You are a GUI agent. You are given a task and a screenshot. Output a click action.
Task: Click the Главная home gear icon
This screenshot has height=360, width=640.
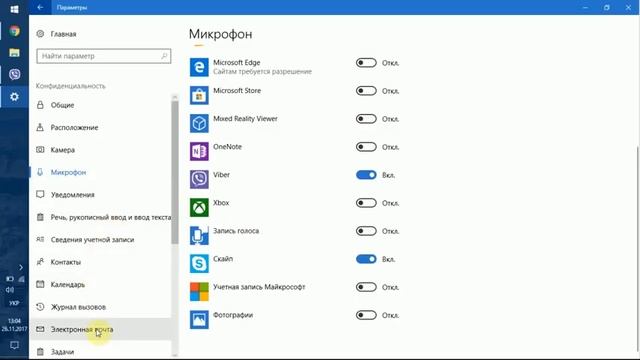40,34
